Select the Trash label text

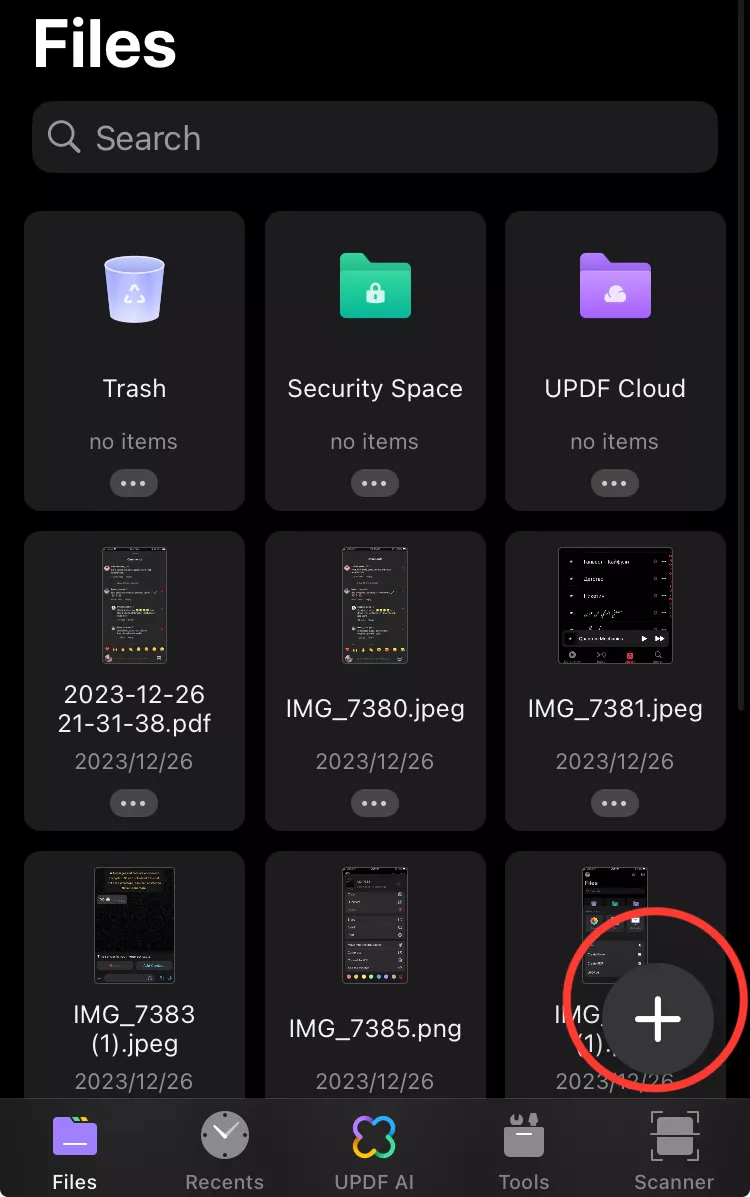click(x=134, y=389)
